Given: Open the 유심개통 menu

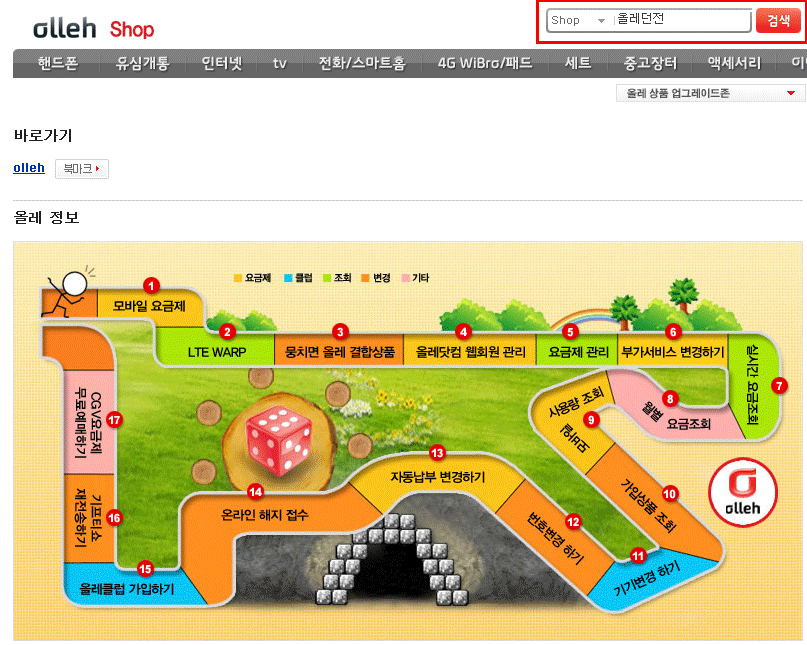Looking at the screenshot, I should [143, 63].
